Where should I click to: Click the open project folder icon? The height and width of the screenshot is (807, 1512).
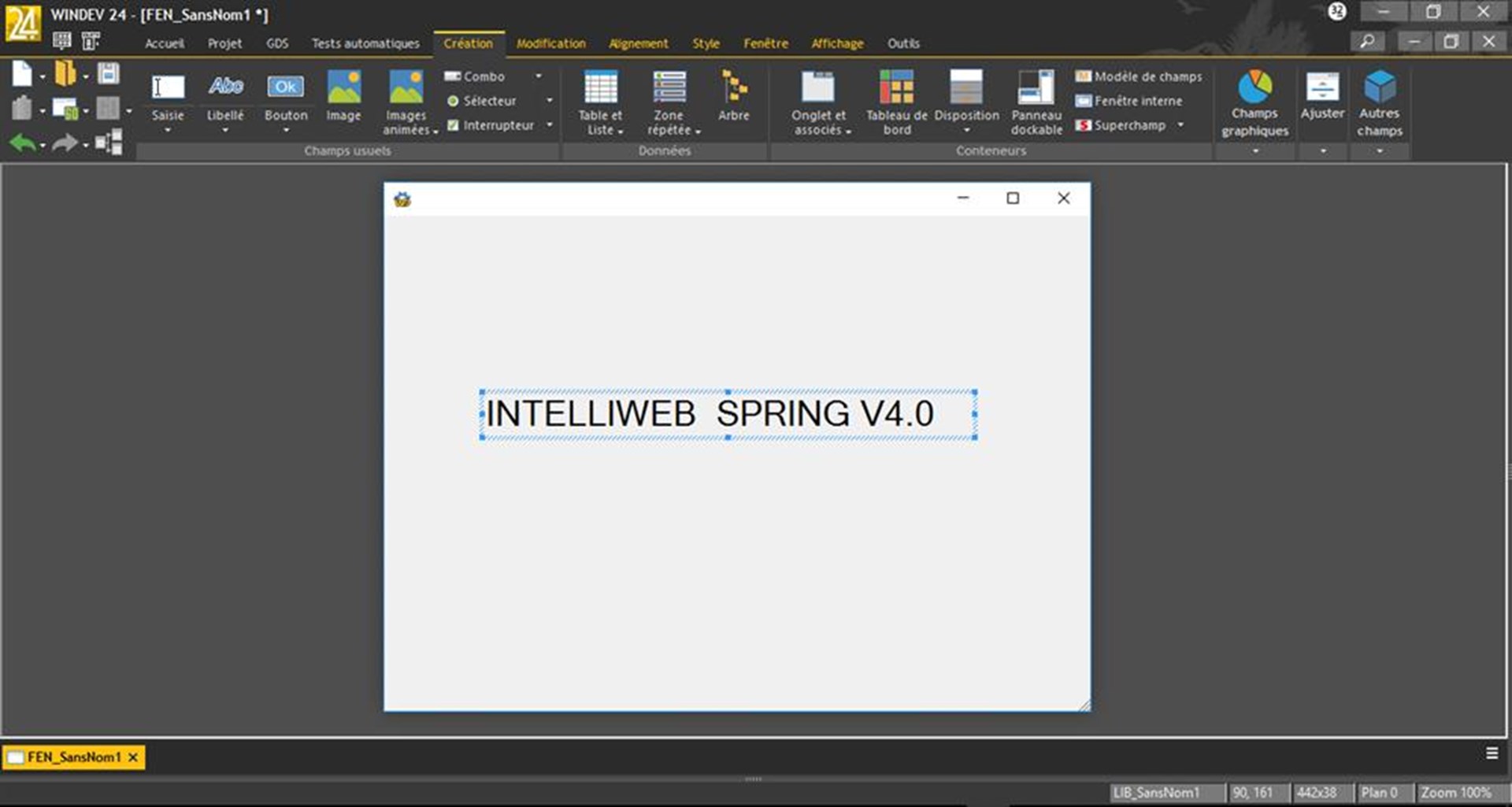pos(65,74)
